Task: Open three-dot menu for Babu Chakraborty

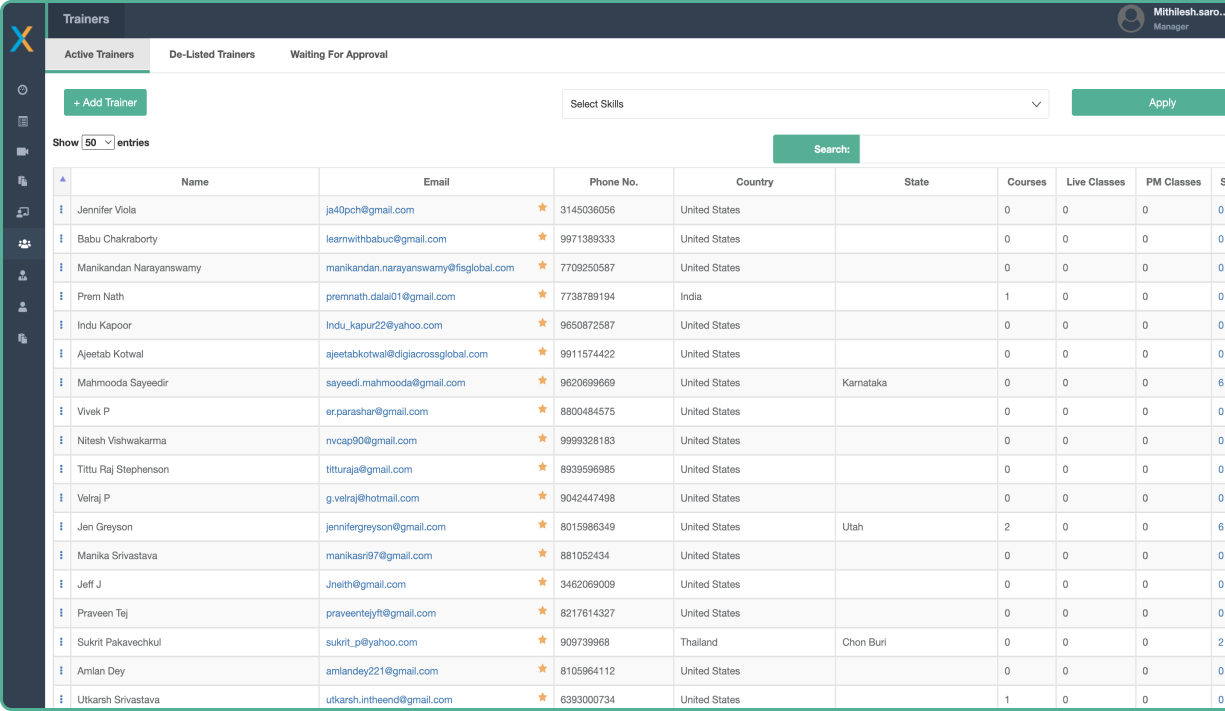Action: (x=61, y=239)
